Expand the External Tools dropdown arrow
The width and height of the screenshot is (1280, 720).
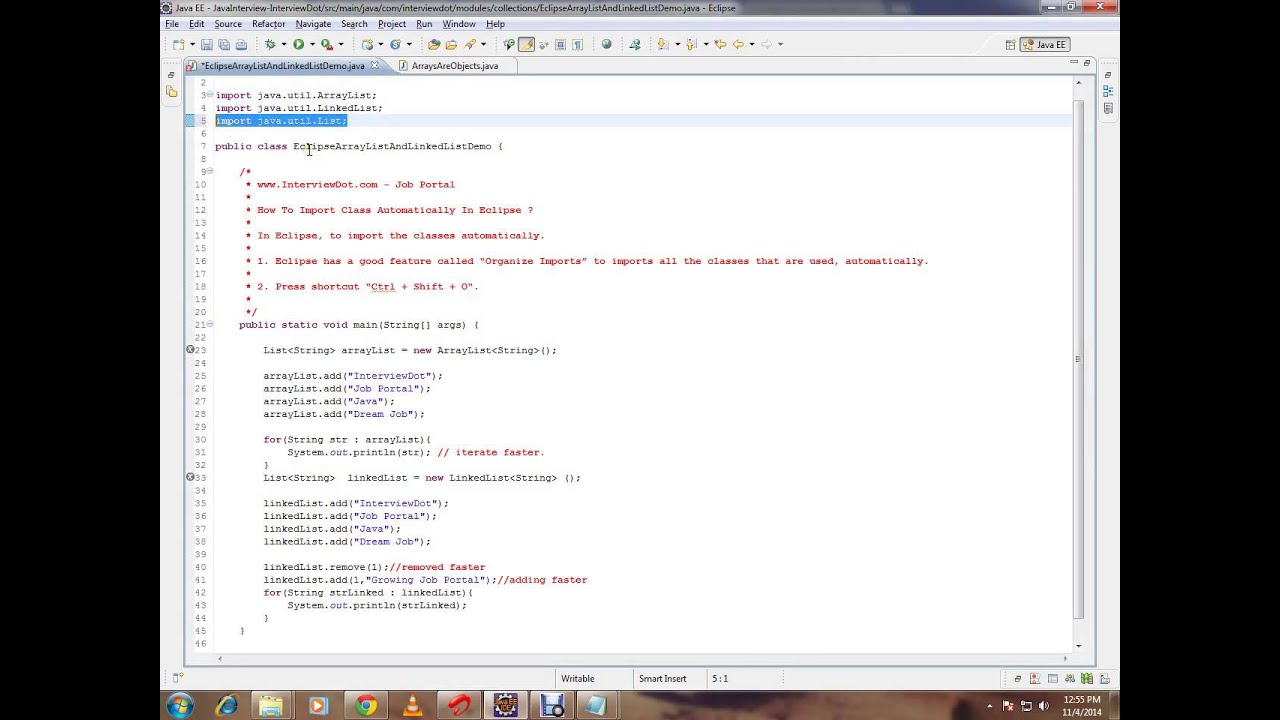coord(340,44)
